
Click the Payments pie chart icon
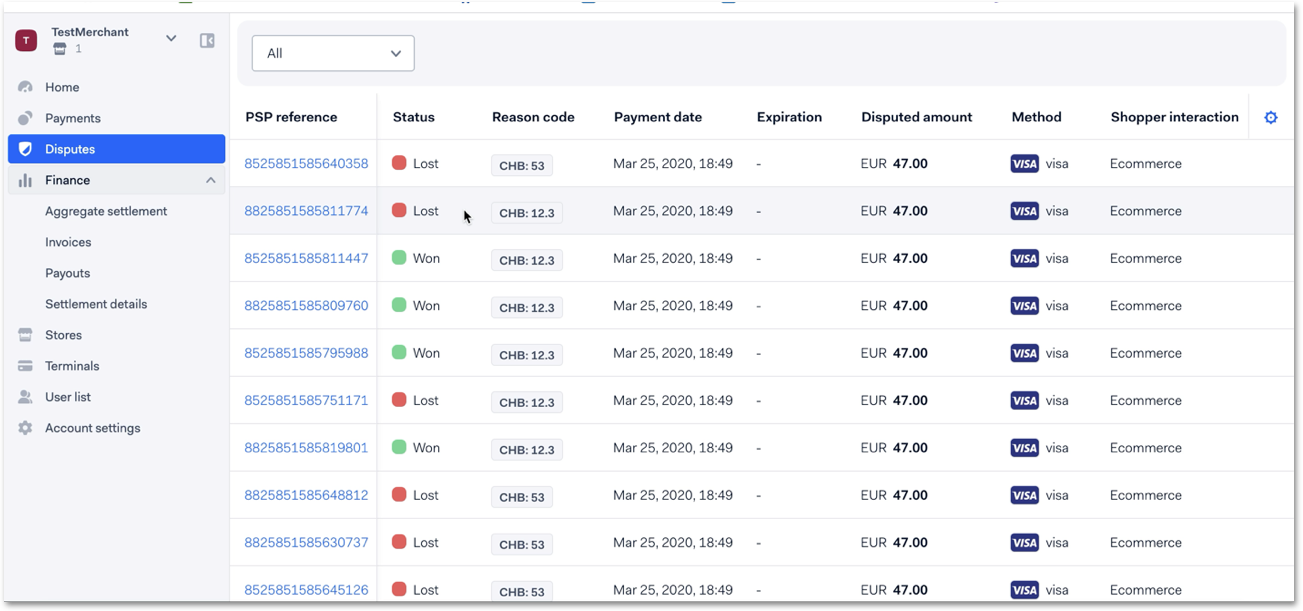[x=26, y=118]
